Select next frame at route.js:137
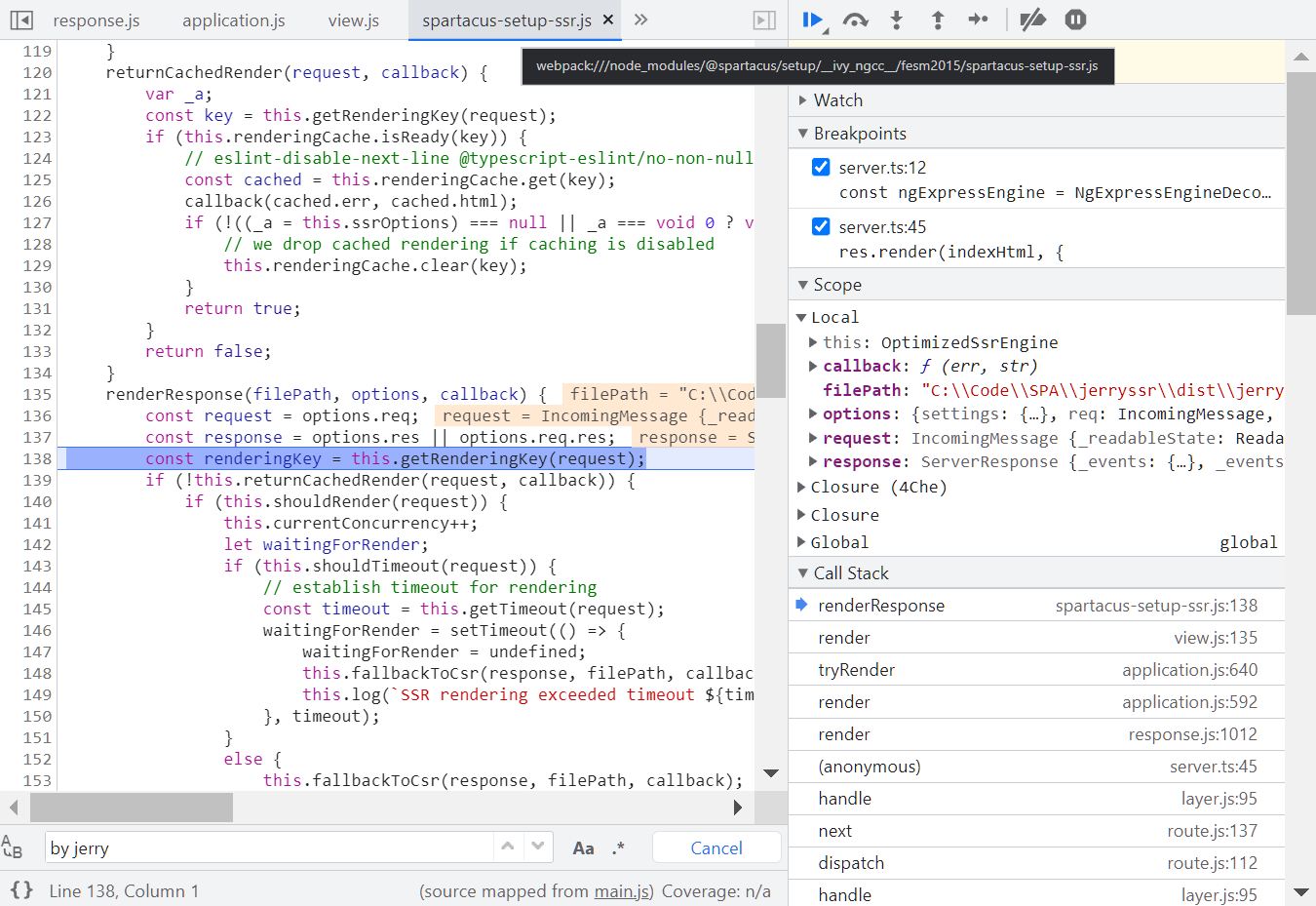Viewport: 1316px width, 906px height. click(1036, 831)
